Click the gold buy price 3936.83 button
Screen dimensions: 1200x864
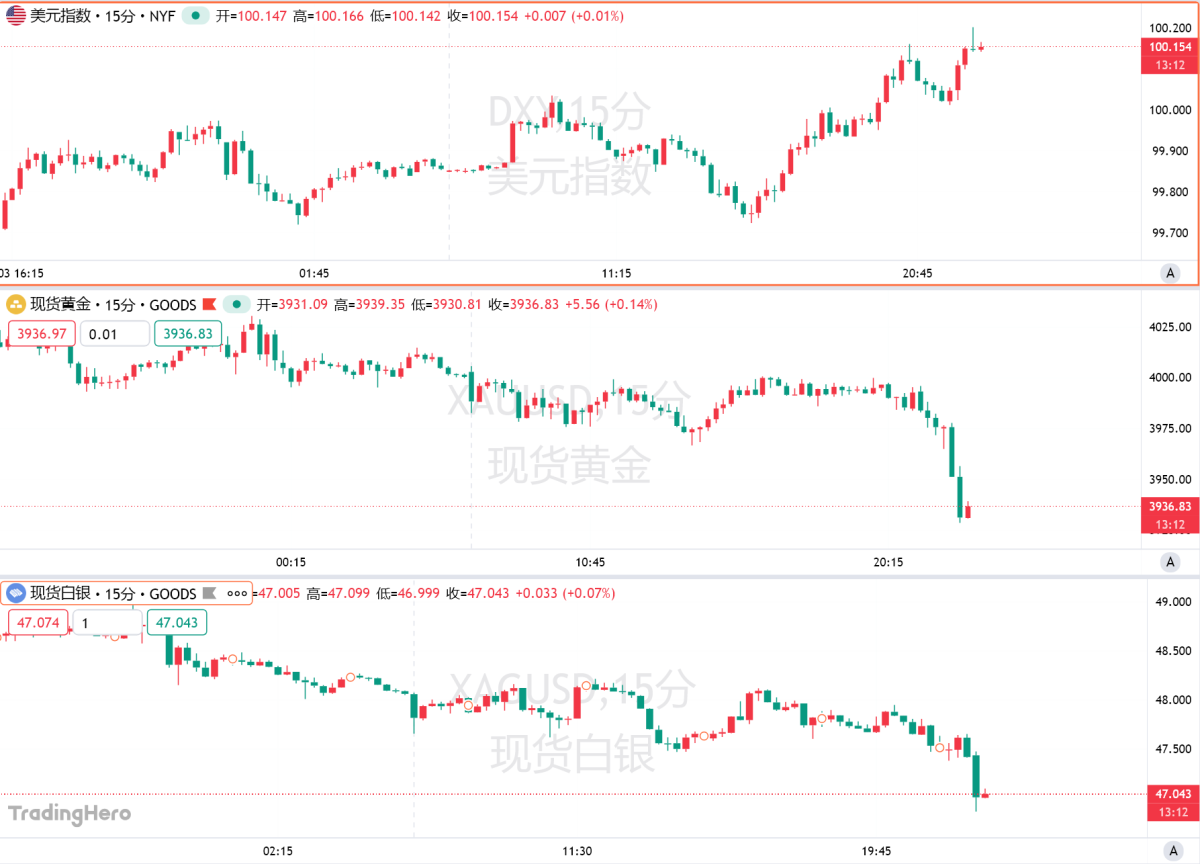tap(186, 333)
